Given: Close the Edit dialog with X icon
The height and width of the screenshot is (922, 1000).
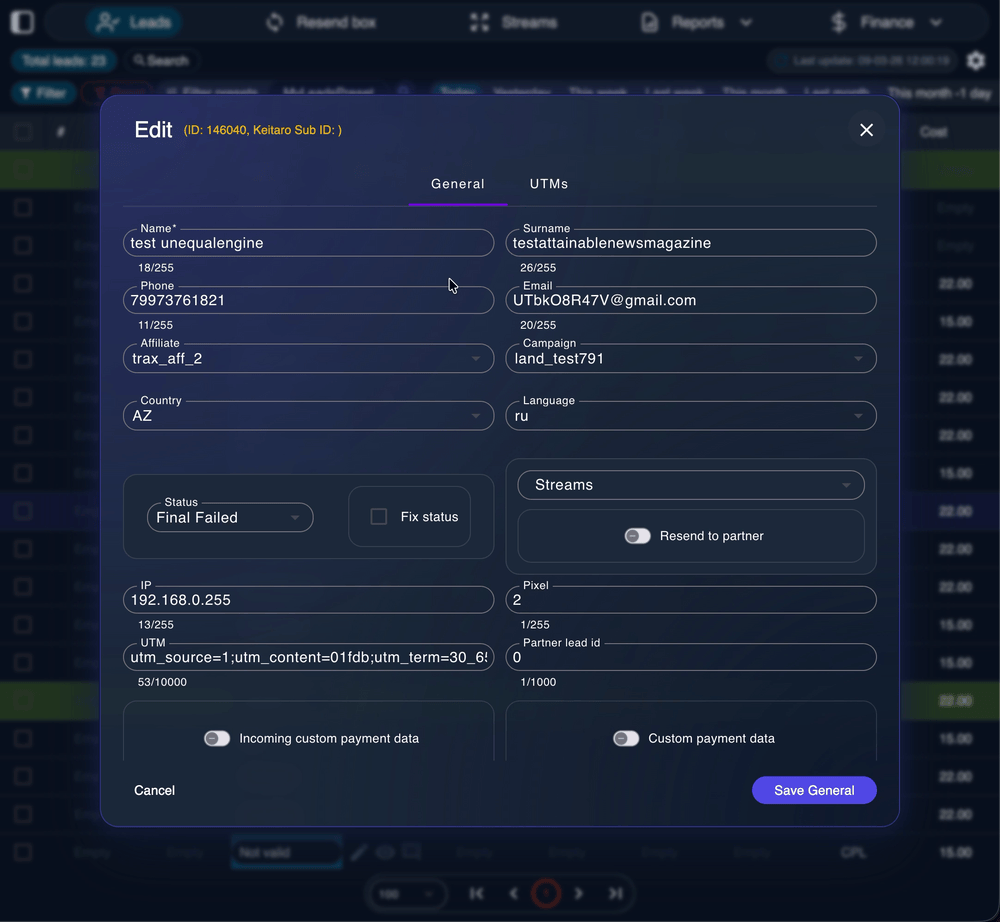Looking at the screenshot, I should pos(866,130).
